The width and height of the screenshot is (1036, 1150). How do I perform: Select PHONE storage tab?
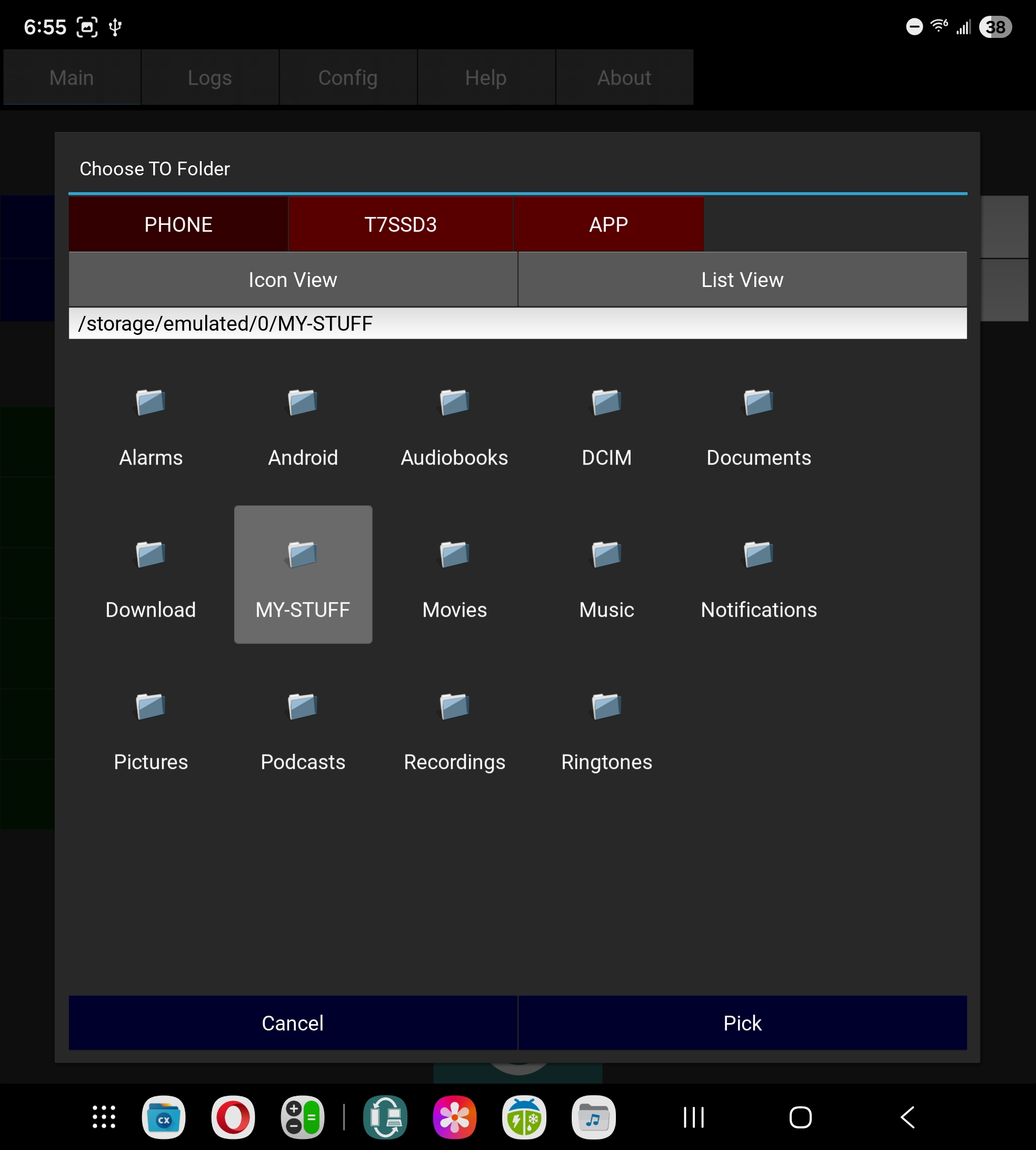178,224
